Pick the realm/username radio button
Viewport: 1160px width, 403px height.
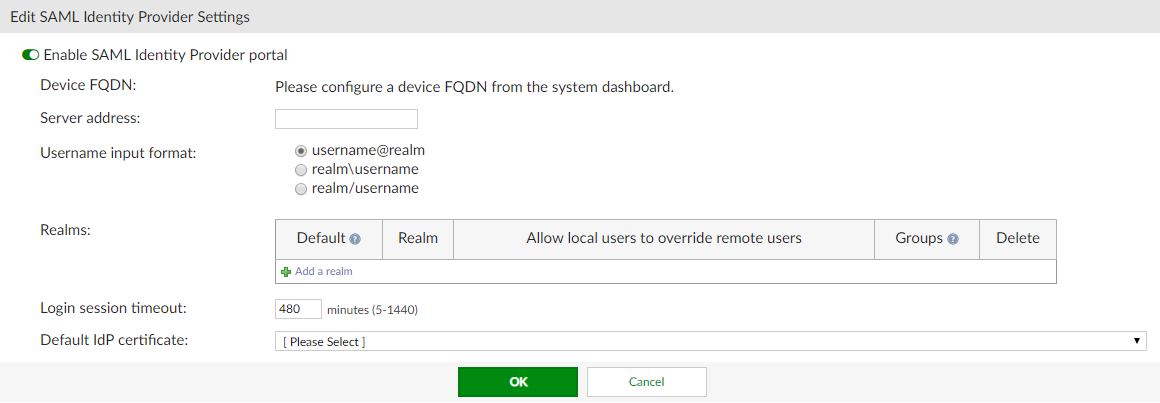(x=301, y=189)
